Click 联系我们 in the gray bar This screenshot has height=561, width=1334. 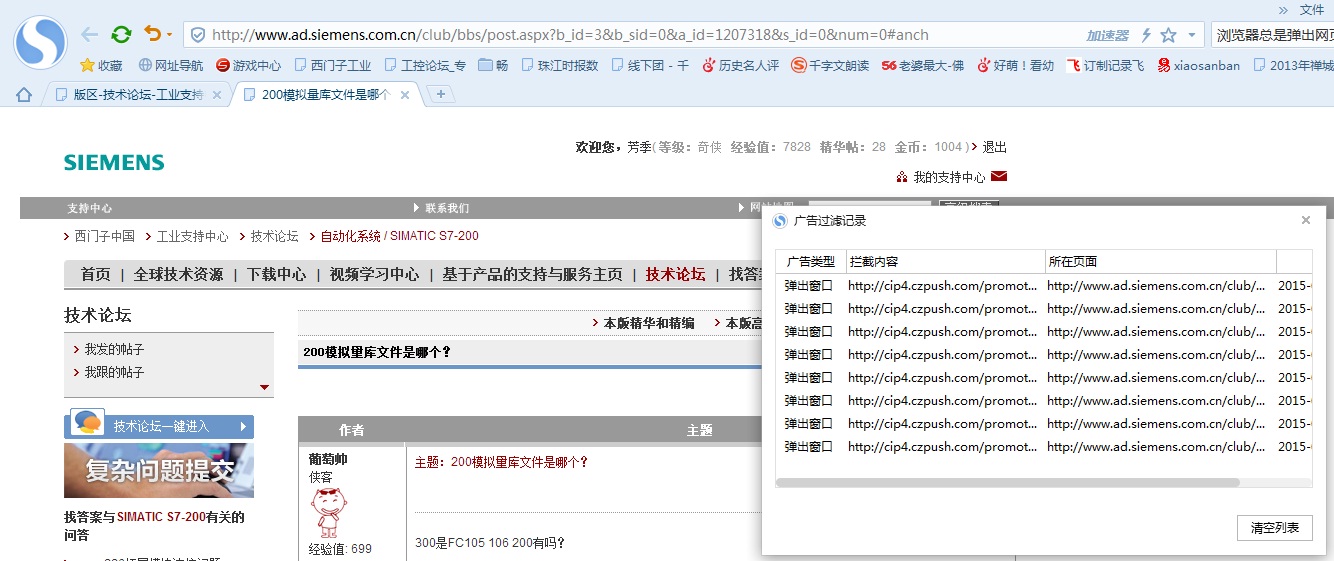click(446, 208)
